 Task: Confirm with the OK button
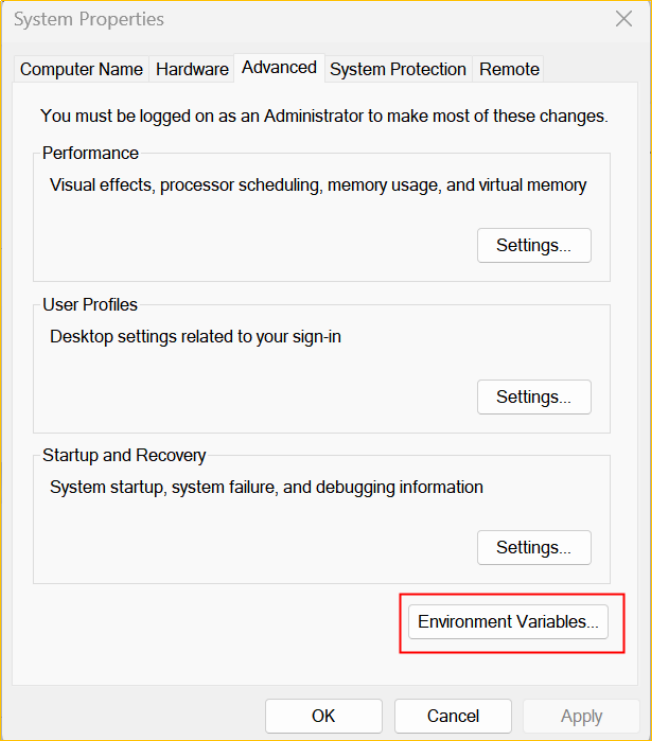tap(323, 716)
